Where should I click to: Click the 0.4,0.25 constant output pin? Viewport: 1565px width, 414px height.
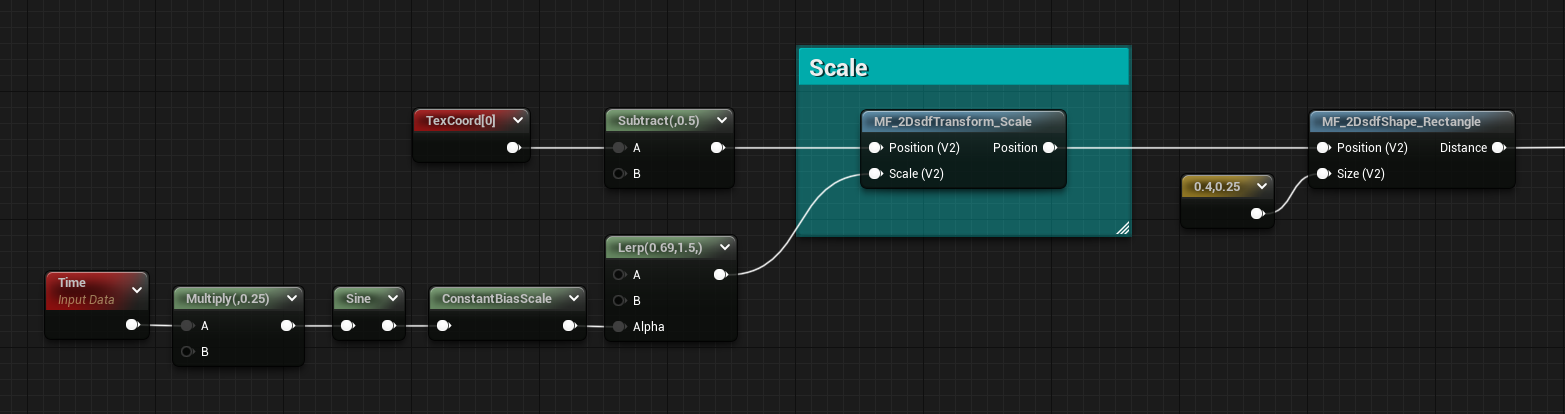pyautogui.click(x=1258, y=213)
